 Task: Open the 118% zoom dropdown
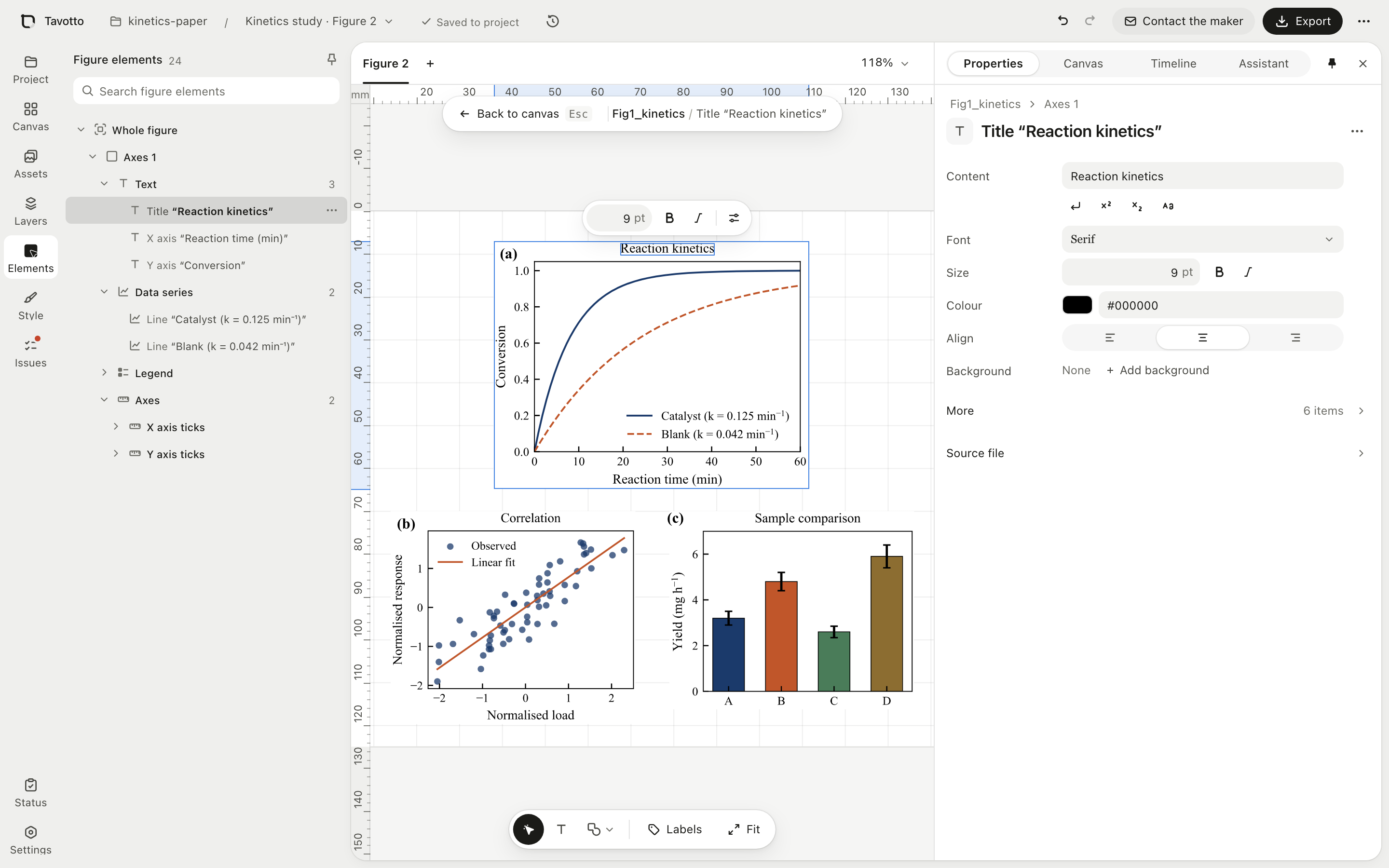(x=885, y=63)
